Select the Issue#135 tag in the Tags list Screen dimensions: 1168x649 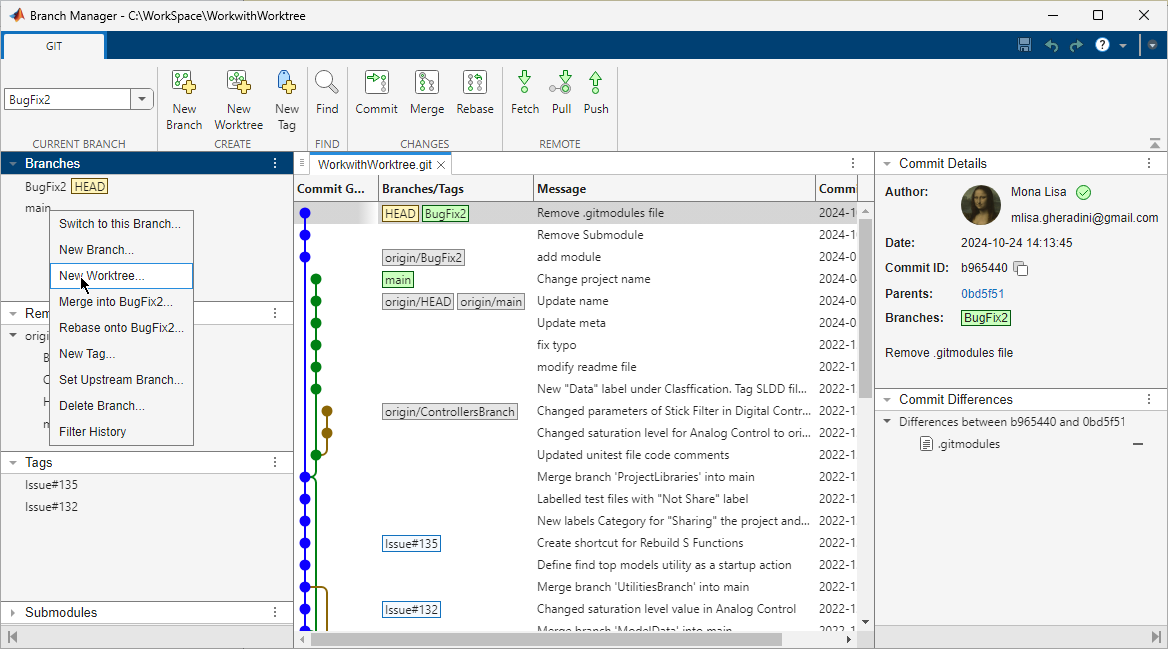51,485
